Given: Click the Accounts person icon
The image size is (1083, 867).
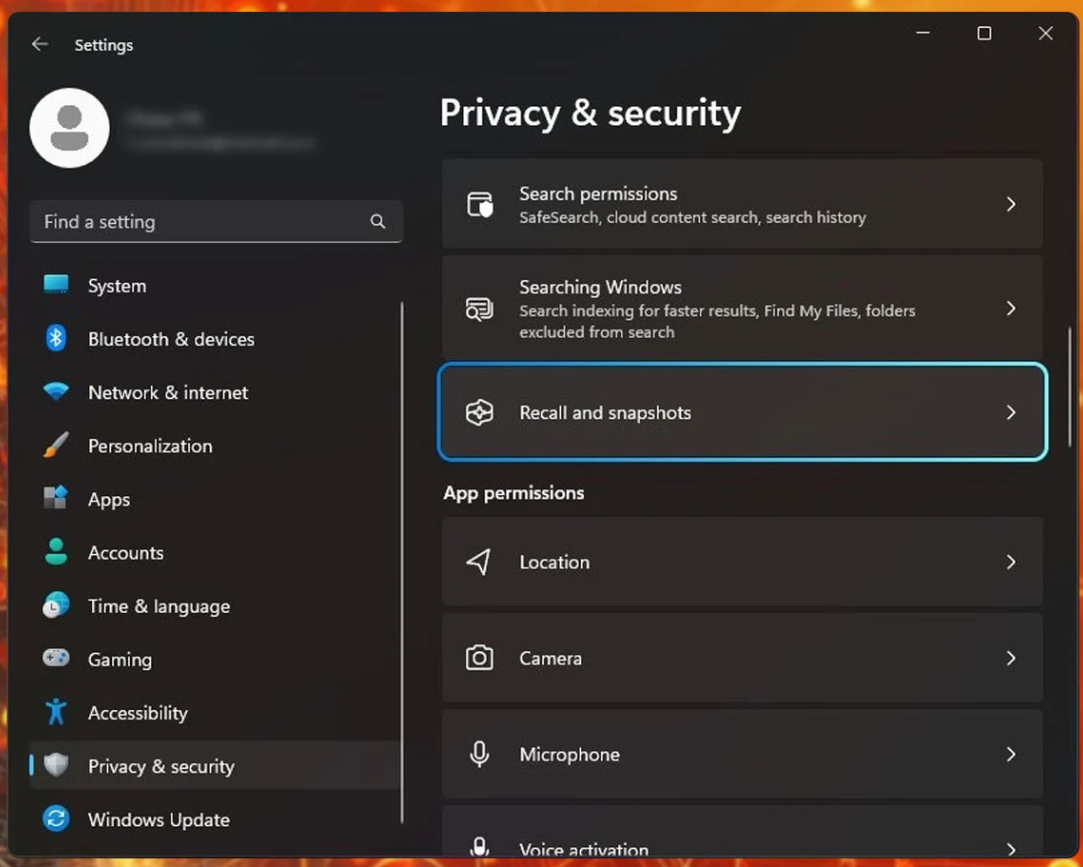Looking at the screenshot, I should click(x=56, y=551).
